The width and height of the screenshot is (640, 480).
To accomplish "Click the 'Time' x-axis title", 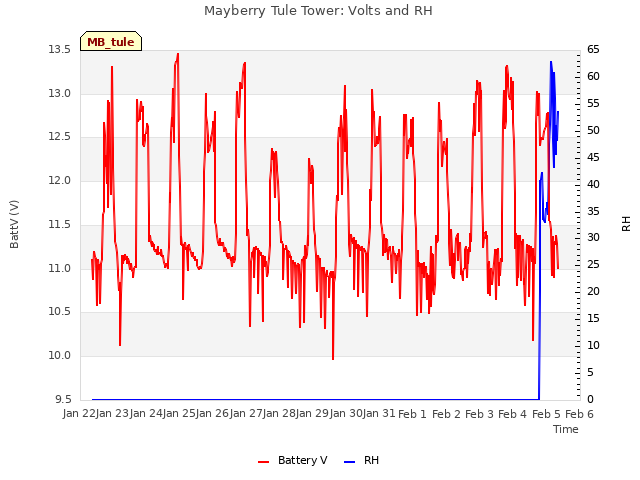I will coord(566,429).
